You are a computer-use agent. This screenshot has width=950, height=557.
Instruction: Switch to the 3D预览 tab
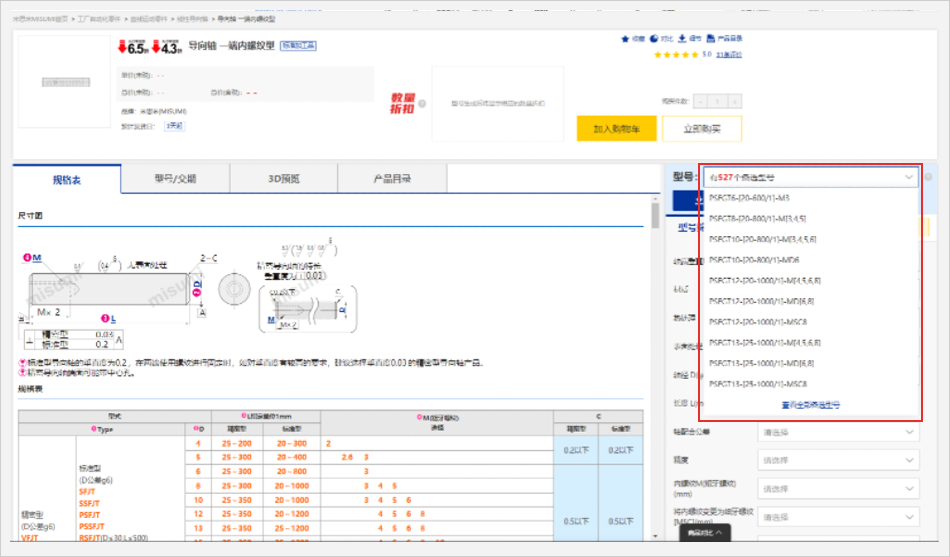pos(283,179)
